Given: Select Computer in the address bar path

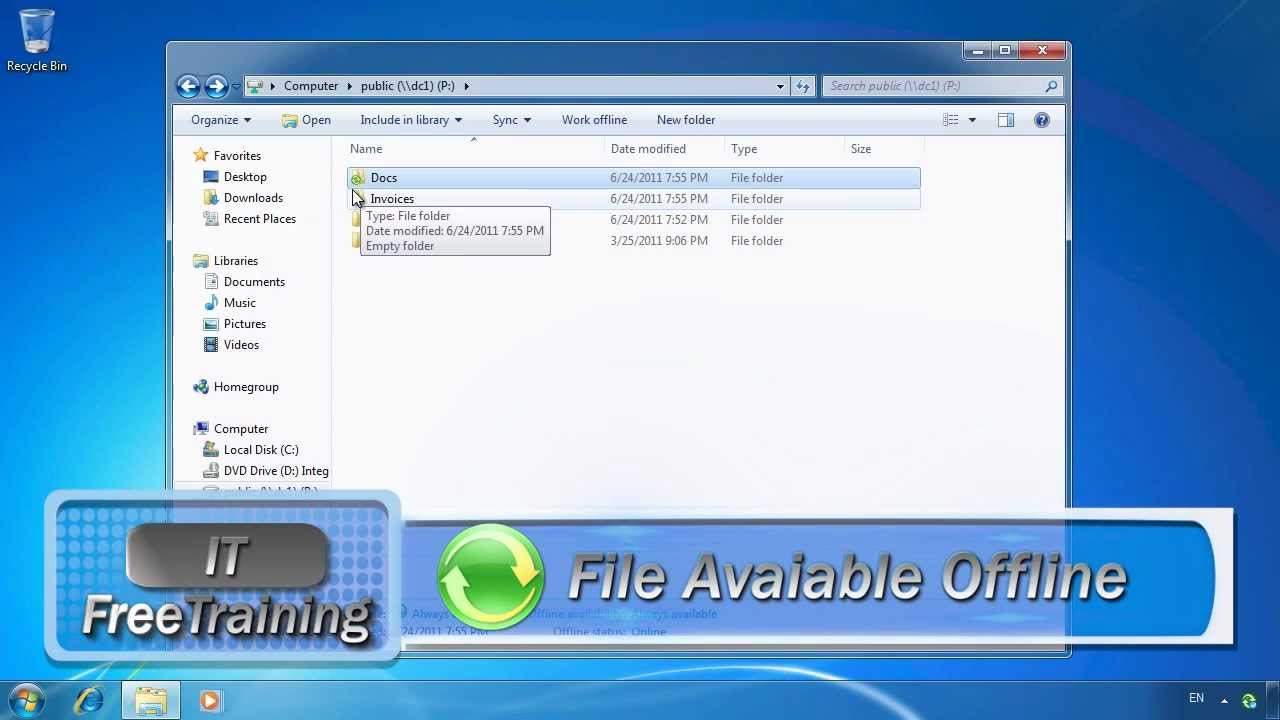Looking at the screenshot, I should tap(311, 86).
